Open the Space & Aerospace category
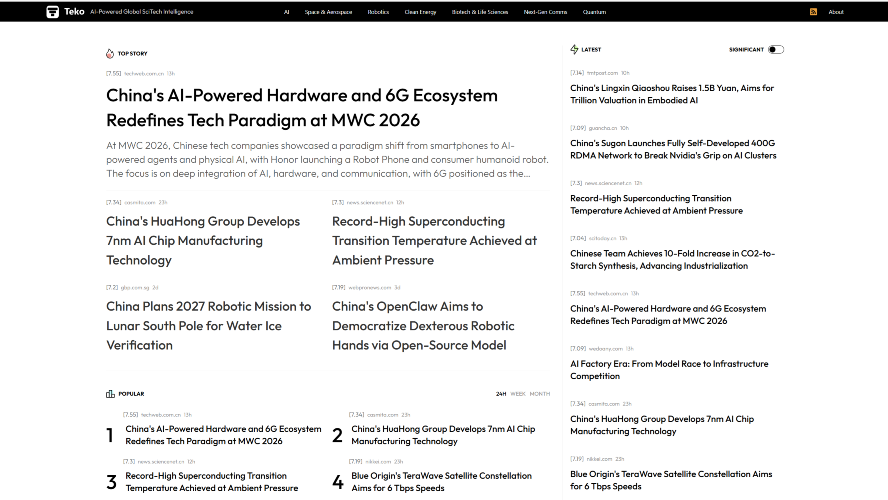This screenshot has height=500, width=888. [328, 12]
